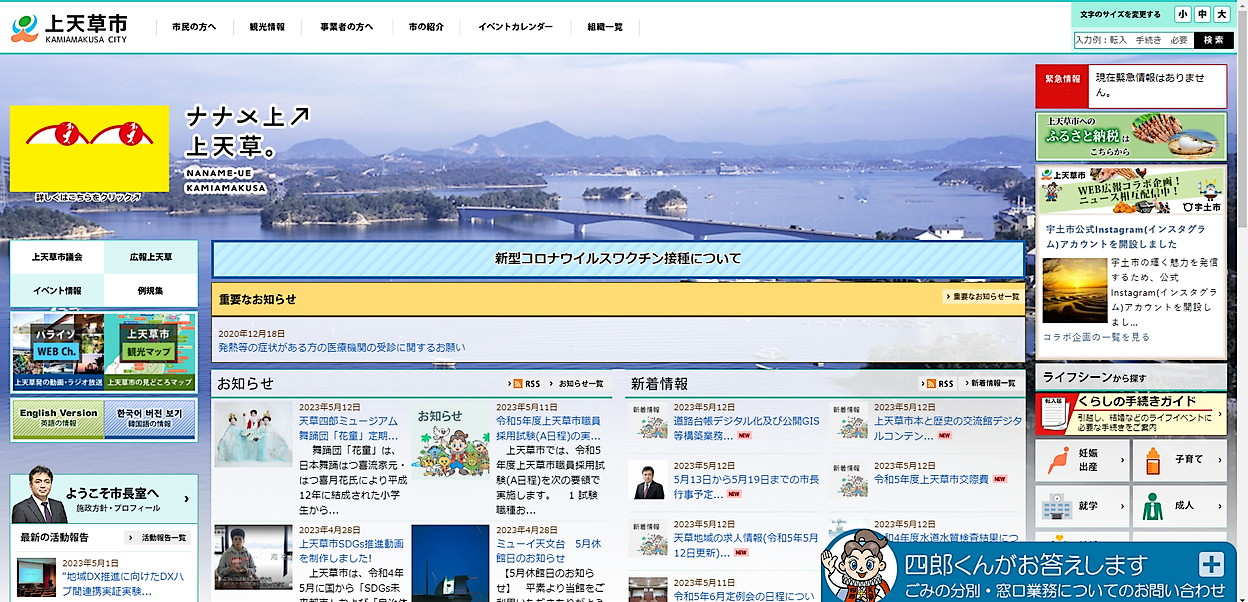This screenshot has height=602, width=1248.
Task: Open the 事業者の方へ menu
Action: point(347,27)
